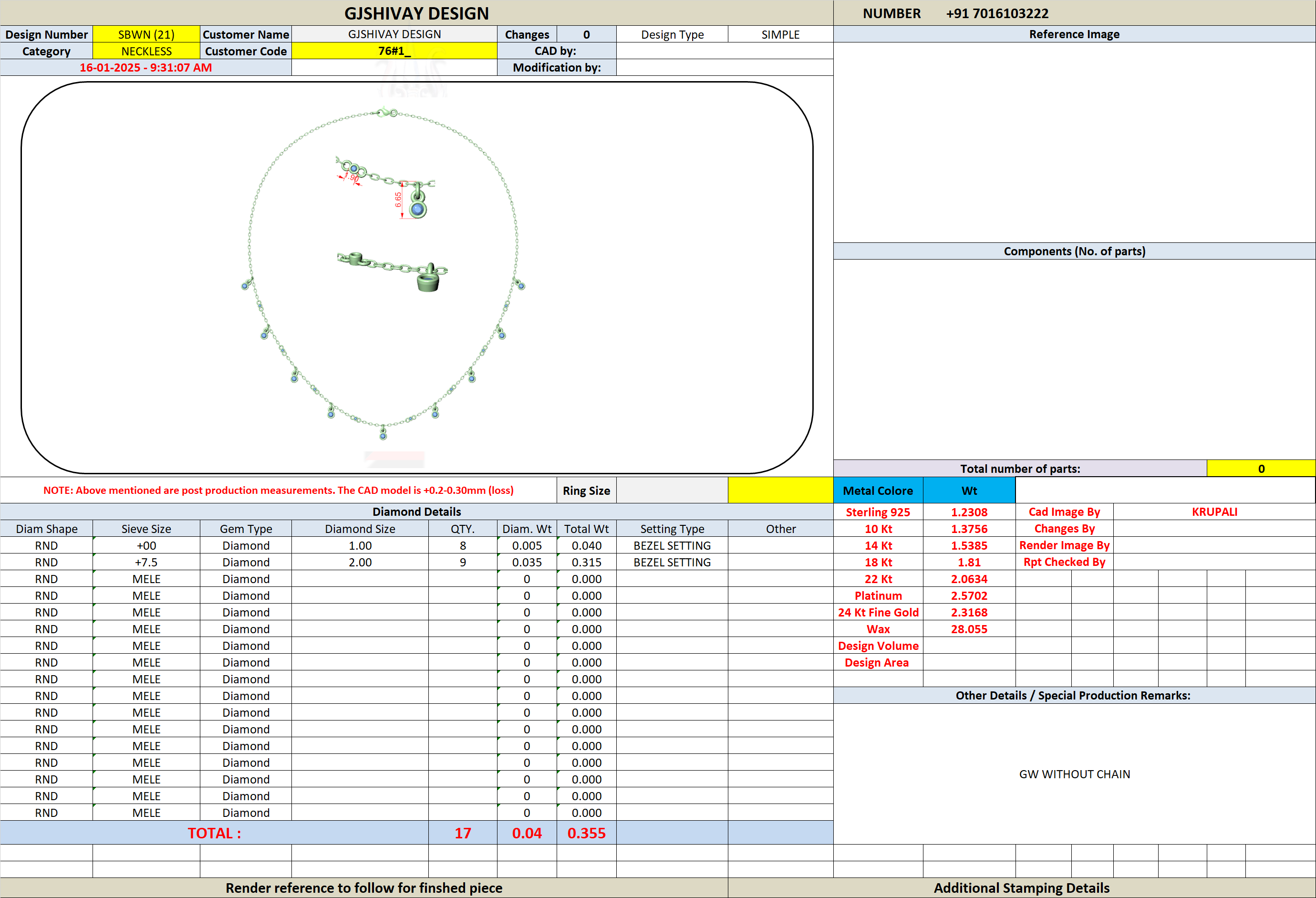Select the Design Type value 'SIMPLE'

(780, 34)
